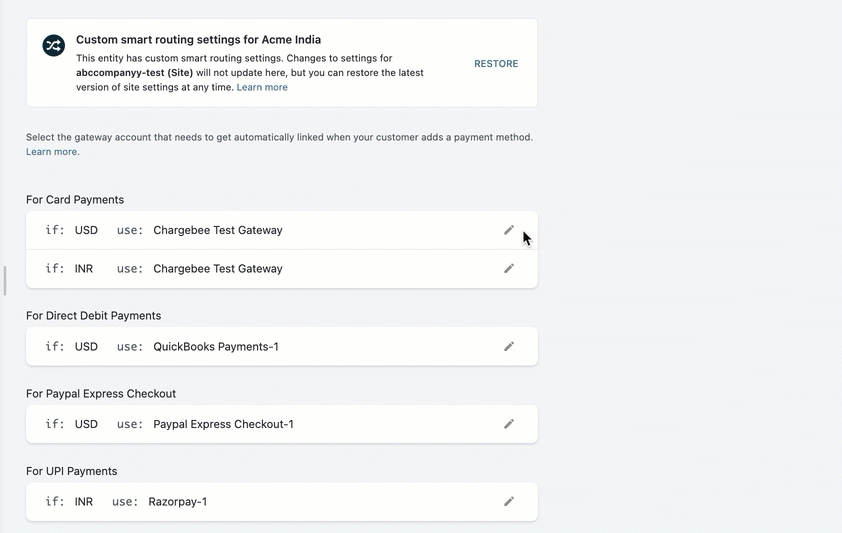This screenshot has width=842, height=533.
Task: Open Learn more link in custom settings banner
Action: (262, 88)
